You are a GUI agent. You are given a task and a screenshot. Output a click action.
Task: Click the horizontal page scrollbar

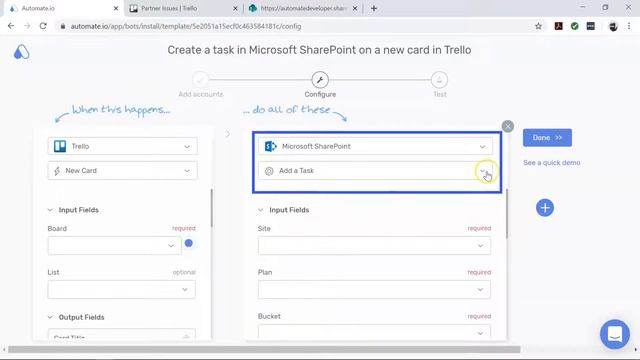(x=264, y=349)
